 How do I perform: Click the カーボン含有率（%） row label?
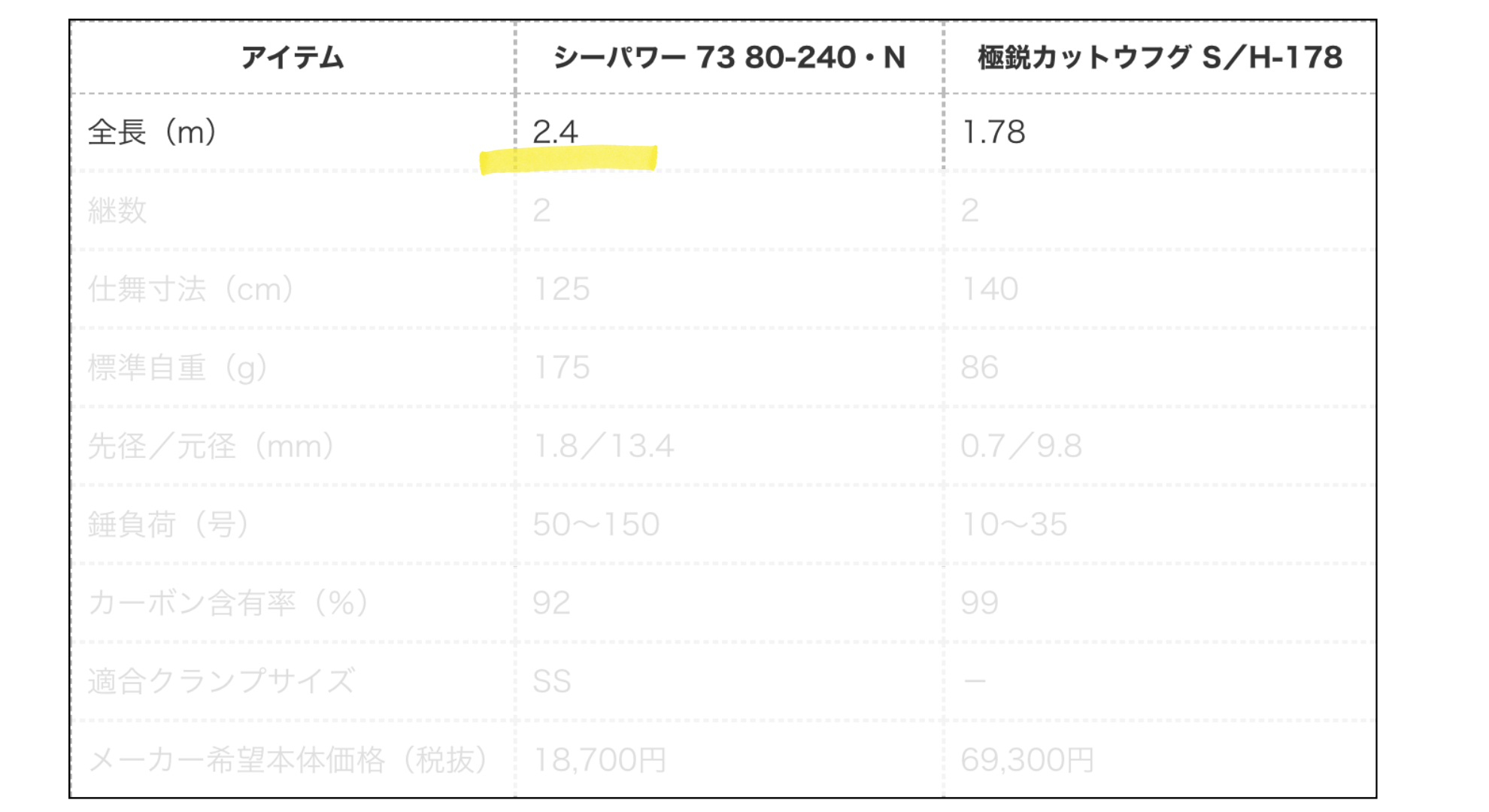[x=229, y=603]
